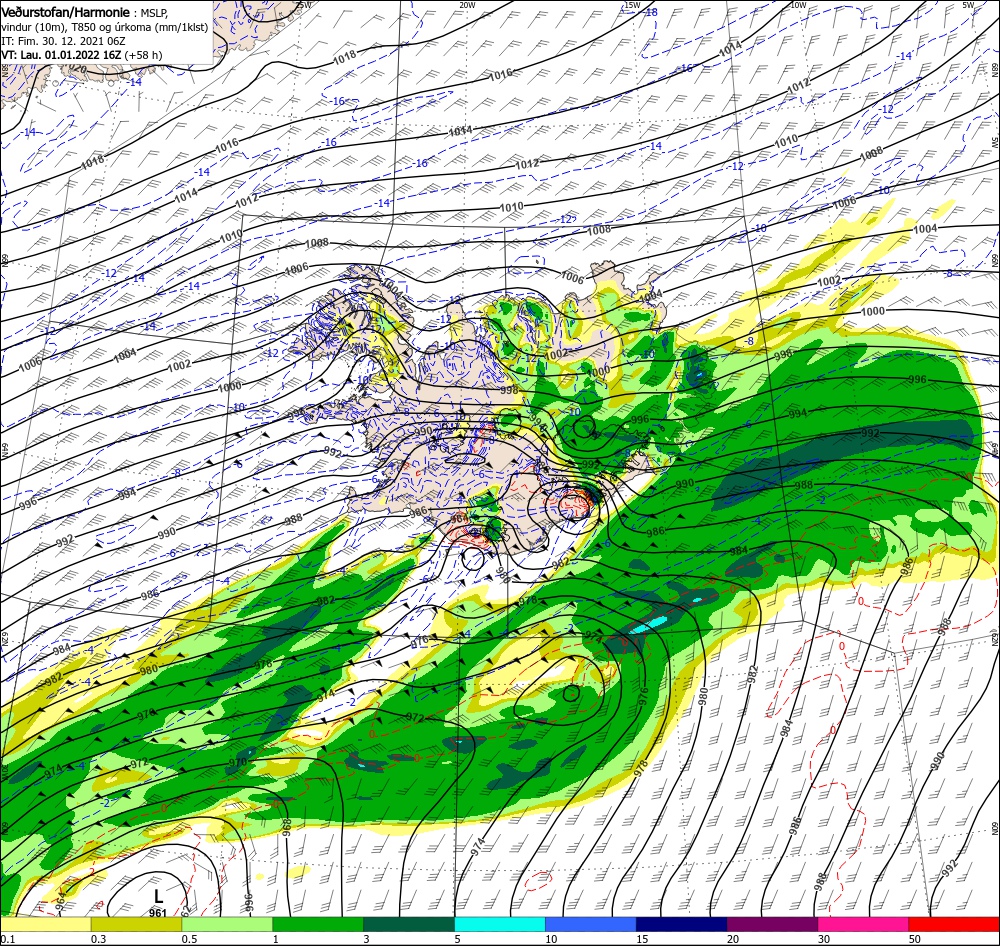Image resolution: width=1000 pixels, height=946 pixels.
Task: Click the 20 legend value label
Action: tap(733, 938)
